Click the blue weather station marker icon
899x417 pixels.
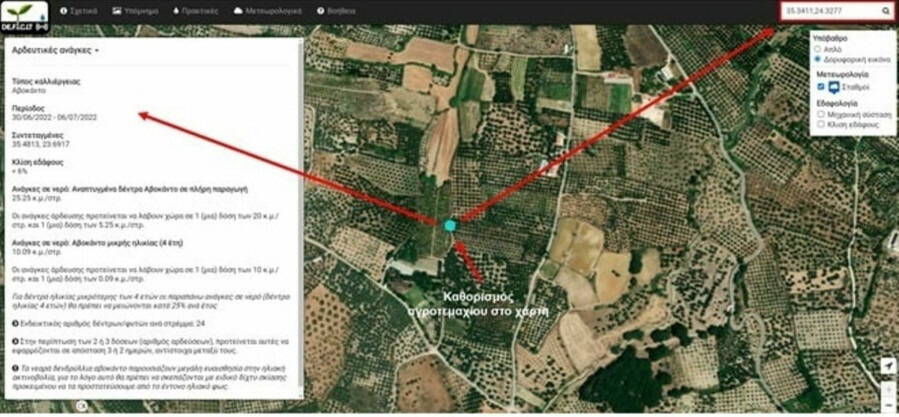[x=834, y=87]
